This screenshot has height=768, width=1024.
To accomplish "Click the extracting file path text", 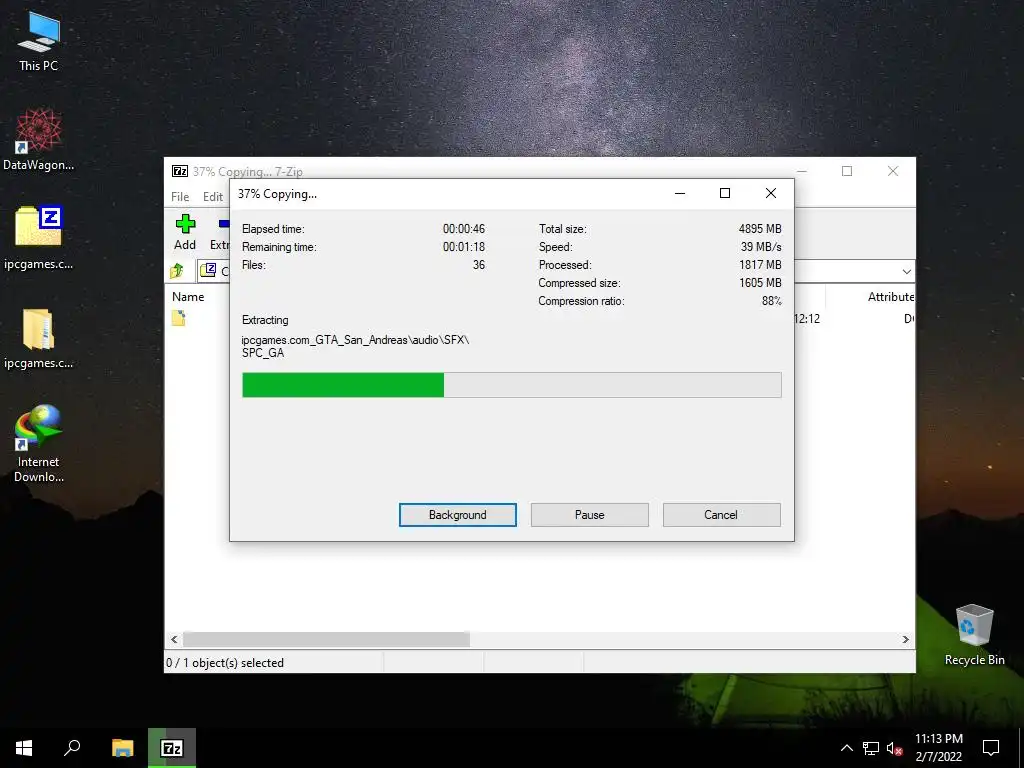I will (355, 346).
